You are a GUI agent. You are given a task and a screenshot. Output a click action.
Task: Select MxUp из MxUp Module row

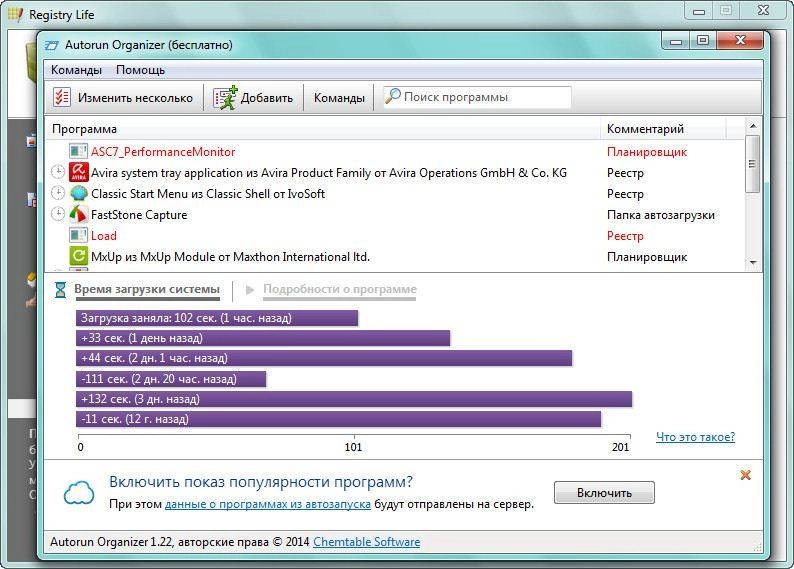pos(395,257)
